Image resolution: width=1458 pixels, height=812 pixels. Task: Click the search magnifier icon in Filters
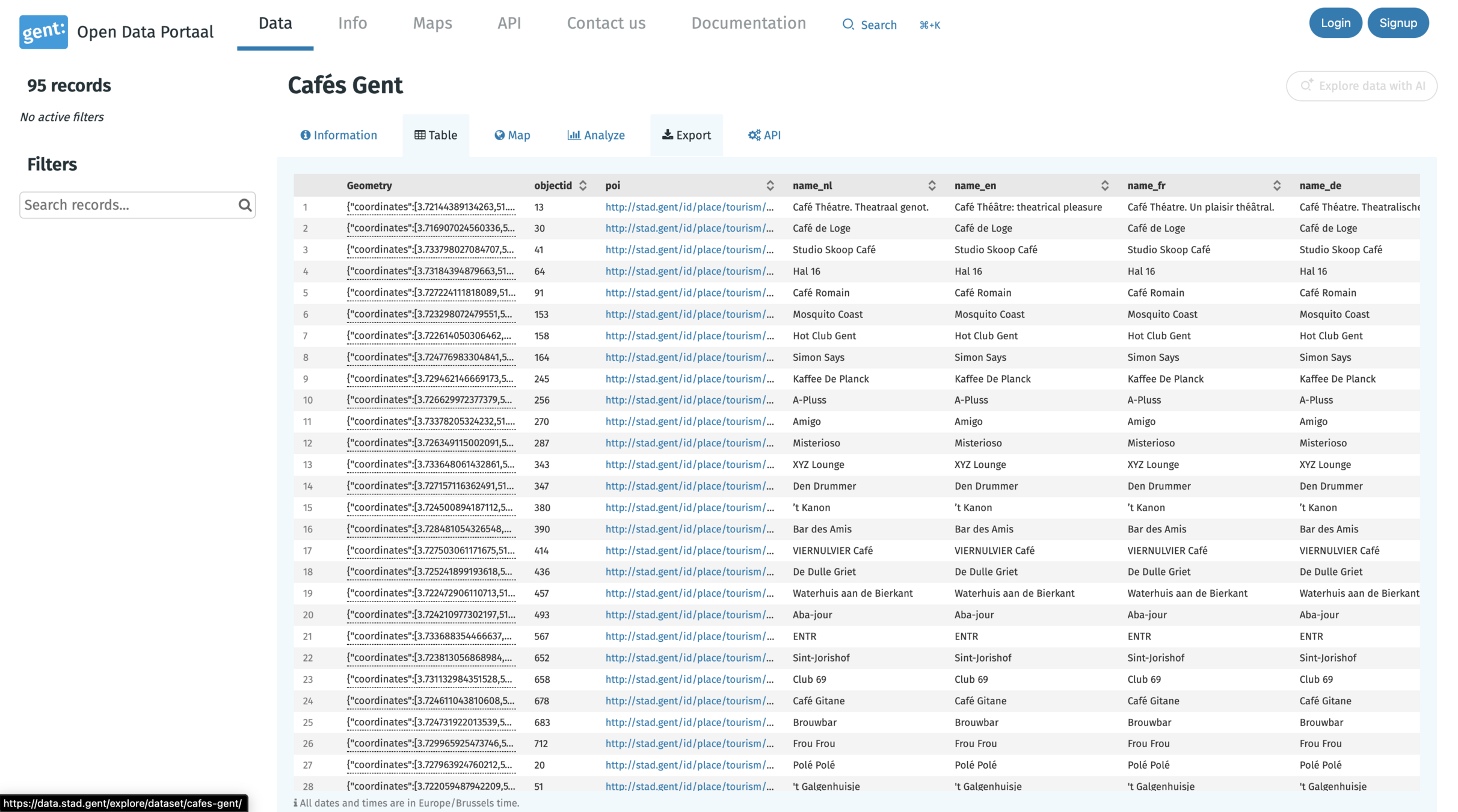(245, 205)
